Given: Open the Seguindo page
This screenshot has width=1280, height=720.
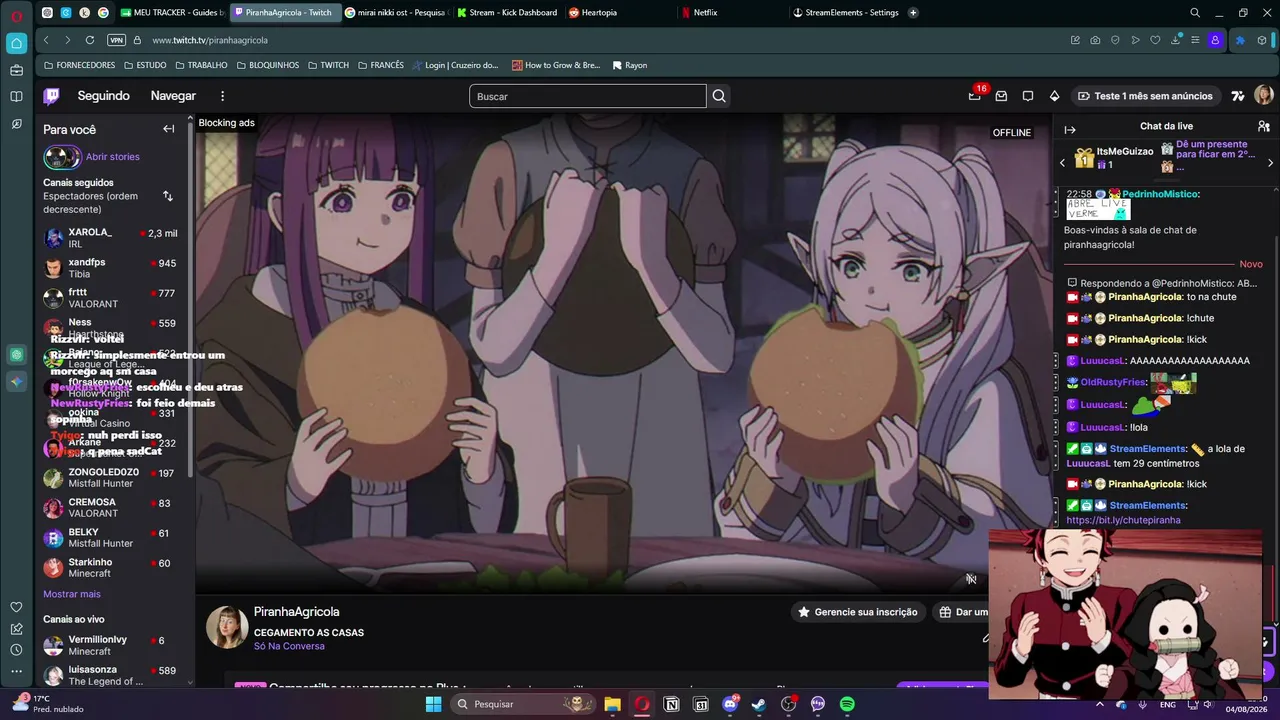Looking at the screenshot, I should (x=104, y=96).
